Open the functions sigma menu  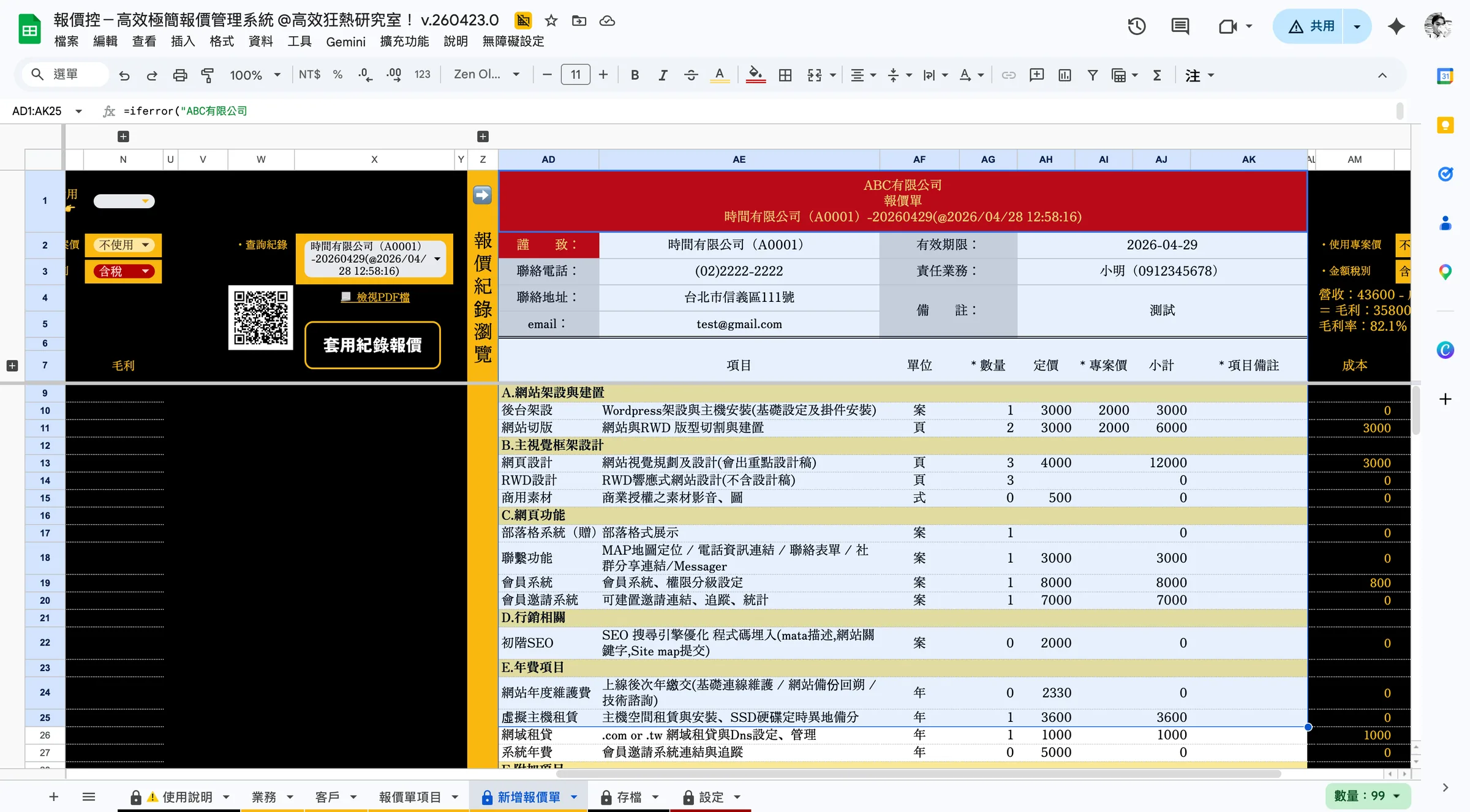point(1157,75)
